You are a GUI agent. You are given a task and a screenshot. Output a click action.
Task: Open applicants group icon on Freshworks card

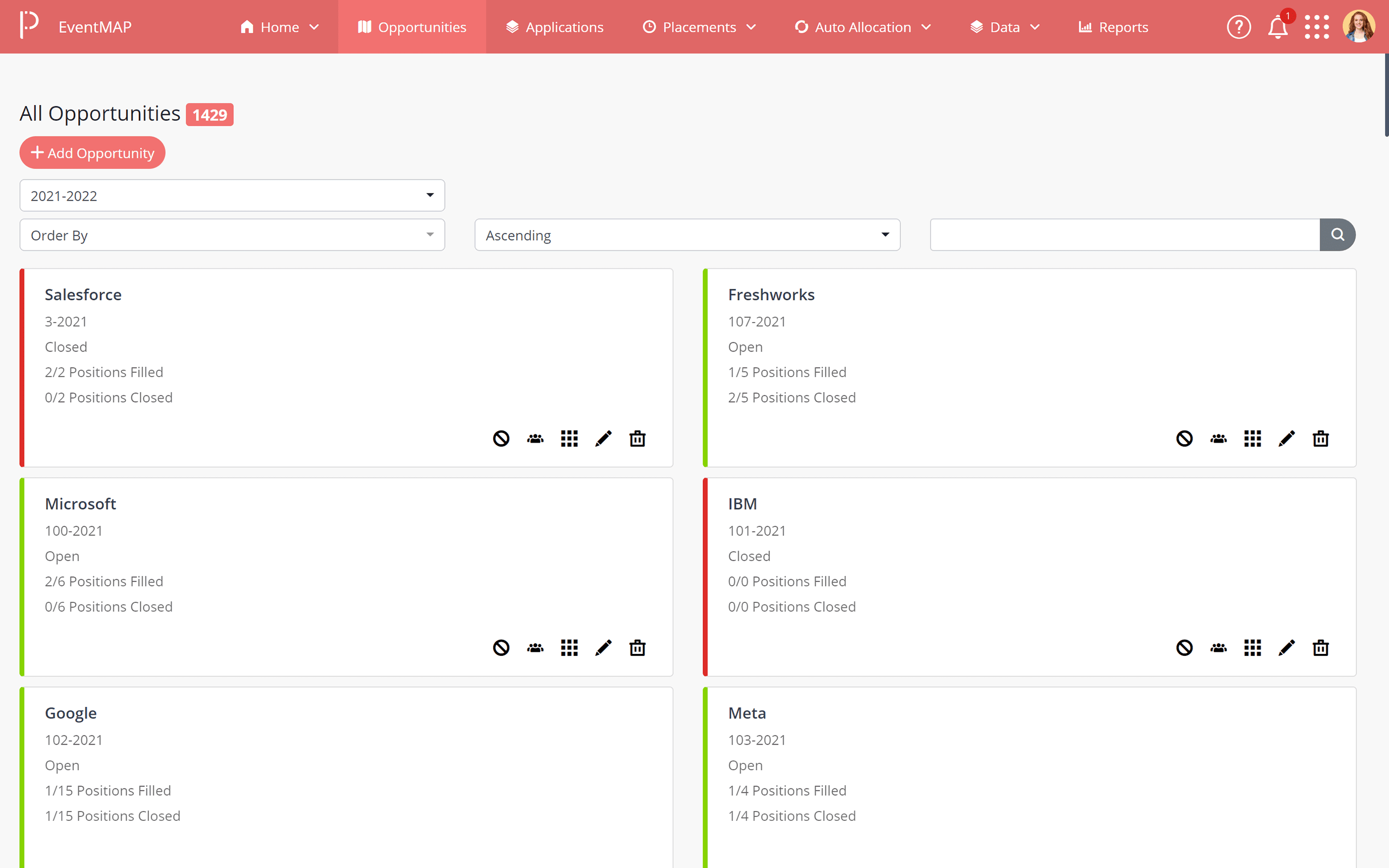coord(1219,439)
